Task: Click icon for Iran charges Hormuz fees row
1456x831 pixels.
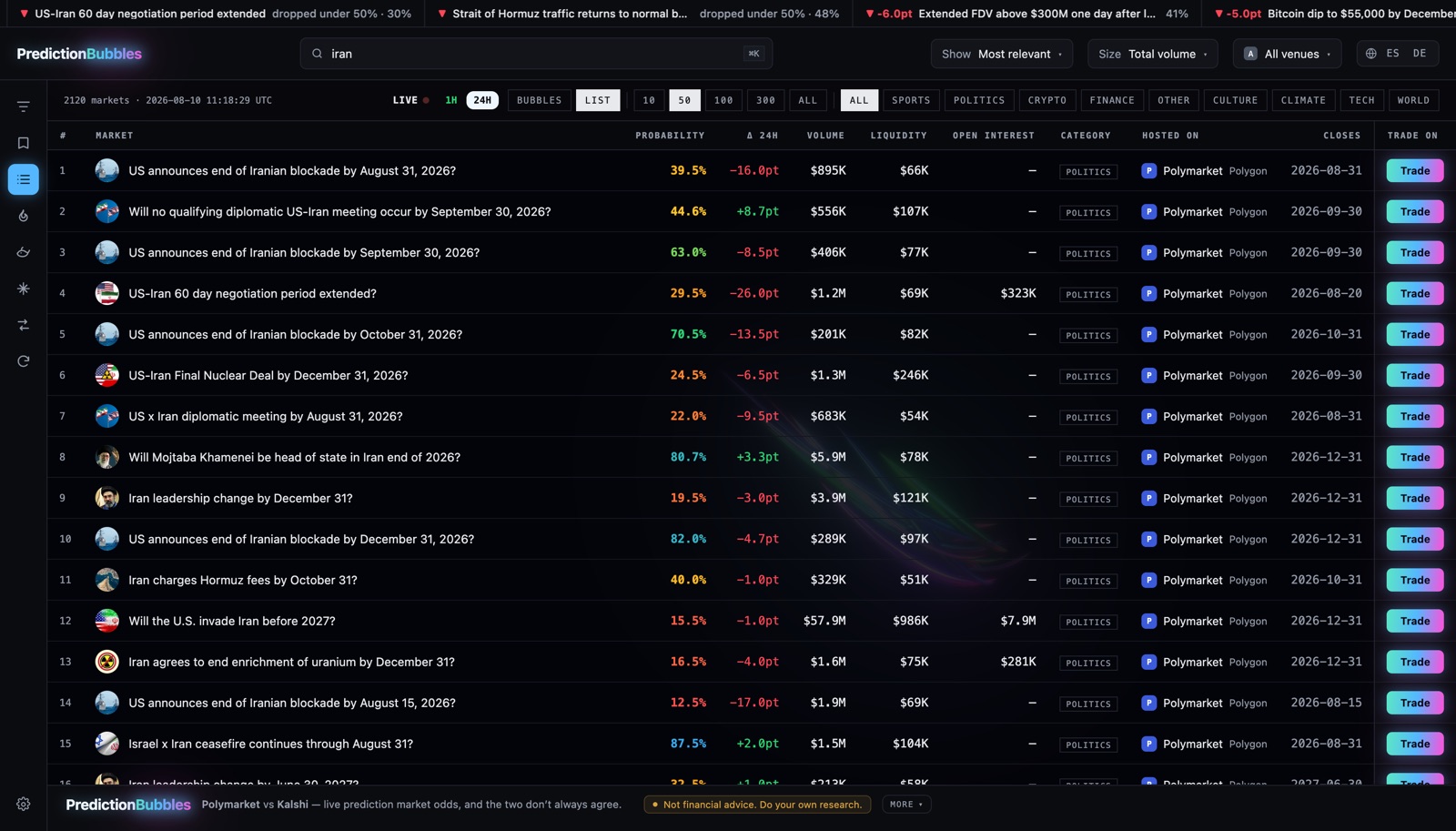Action: pos(107,580)
